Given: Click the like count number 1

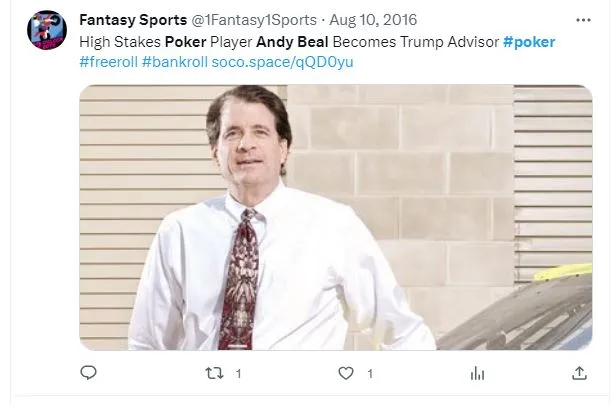Looking at the screenshot, I should click(370, 374).
